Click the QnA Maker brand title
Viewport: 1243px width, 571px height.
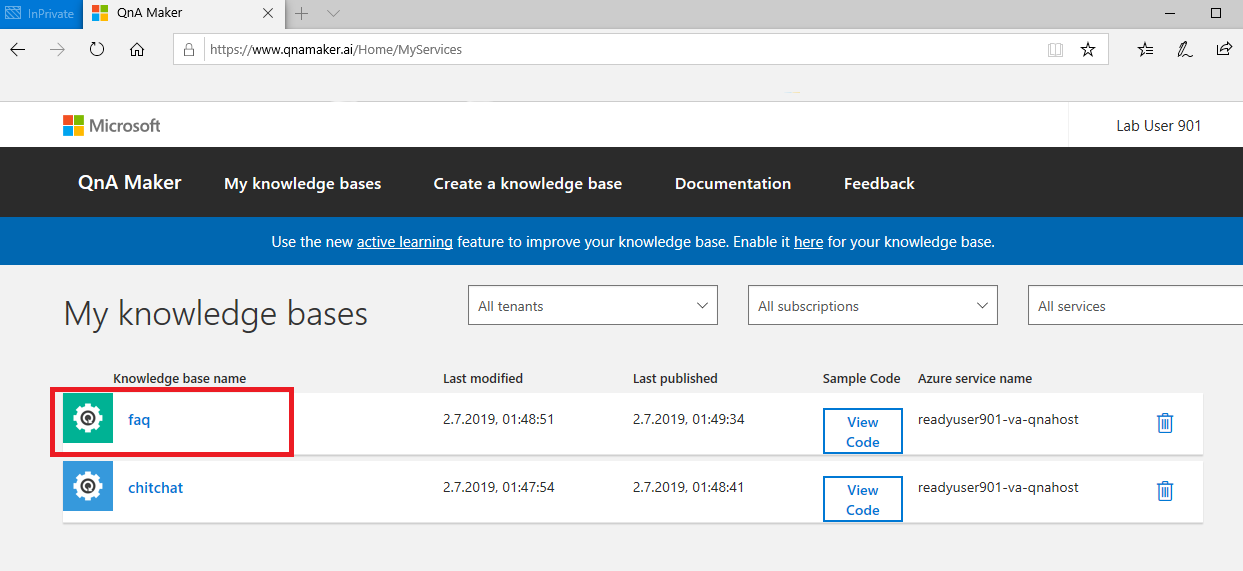click(x=130, y=182)
